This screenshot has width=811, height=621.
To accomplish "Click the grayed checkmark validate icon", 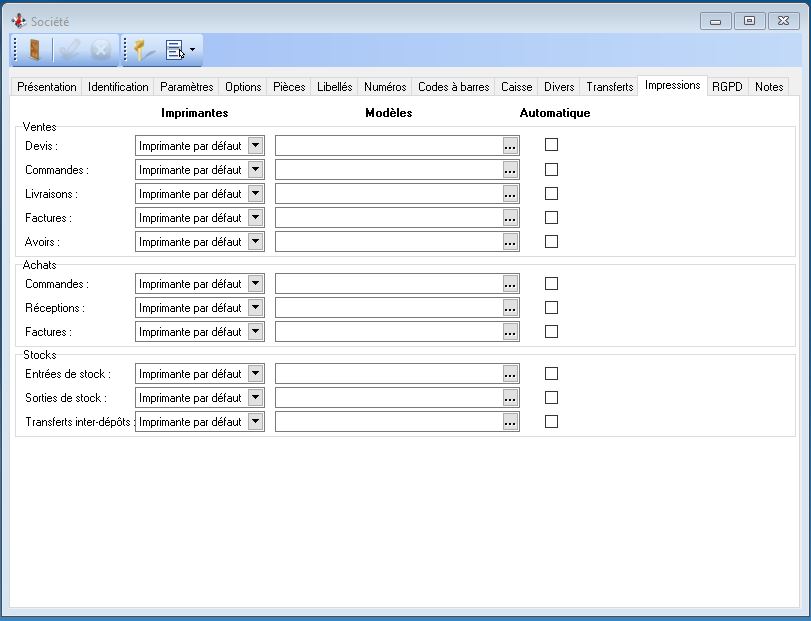I will point(69,50).
